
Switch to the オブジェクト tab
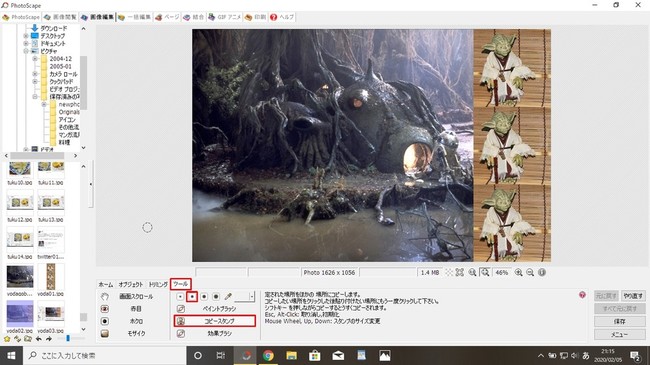click(x=131, y=285)
